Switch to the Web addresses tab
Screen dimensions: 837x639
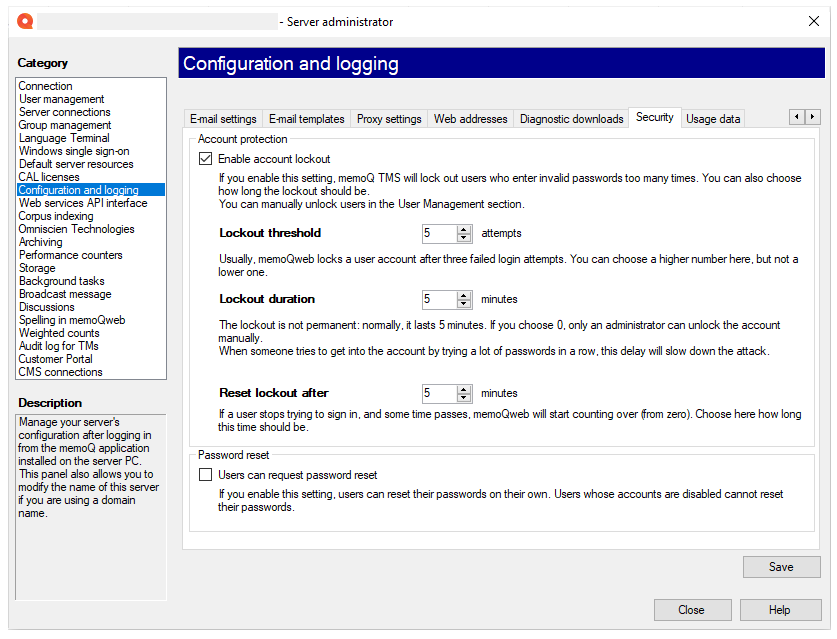tap(470, 118)
